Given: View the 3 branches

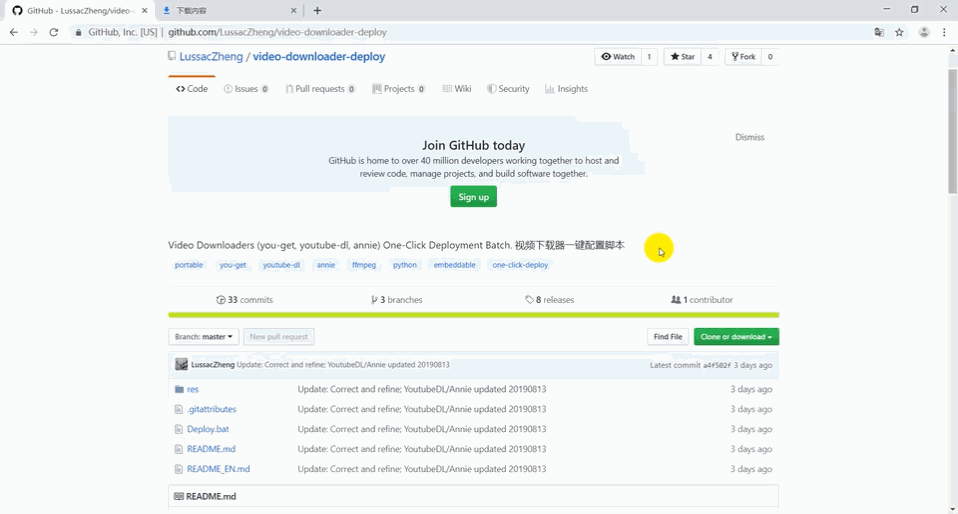Looking at the screenshot, I should (397, 299).
